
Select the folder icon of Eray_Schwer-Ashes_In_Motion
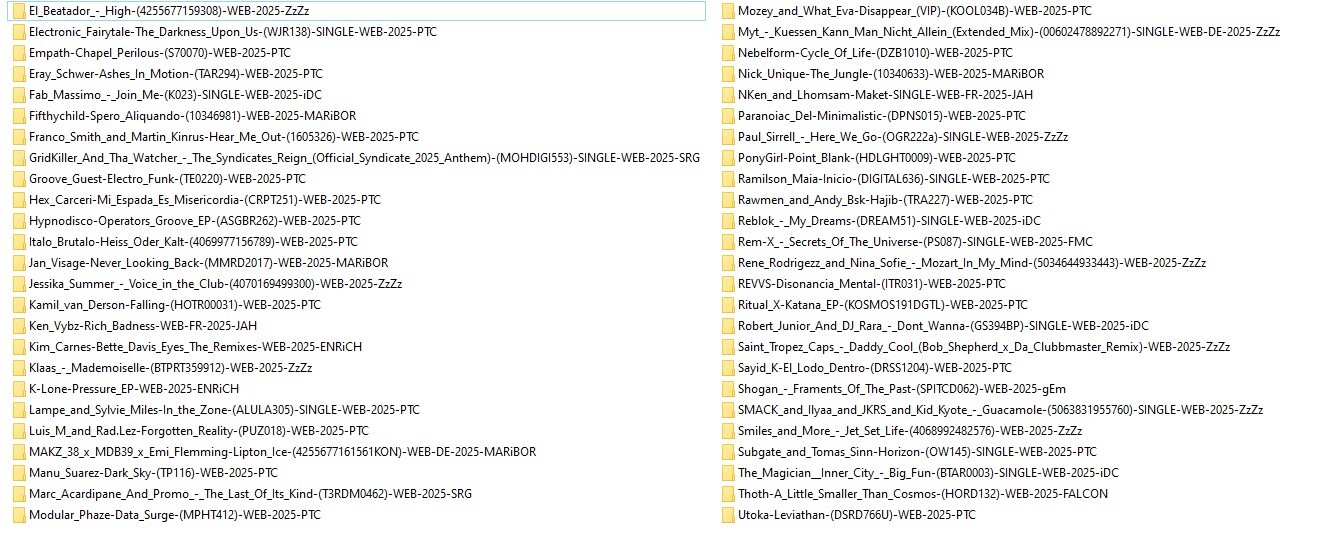pyautogui.click(x=19, y=74)
